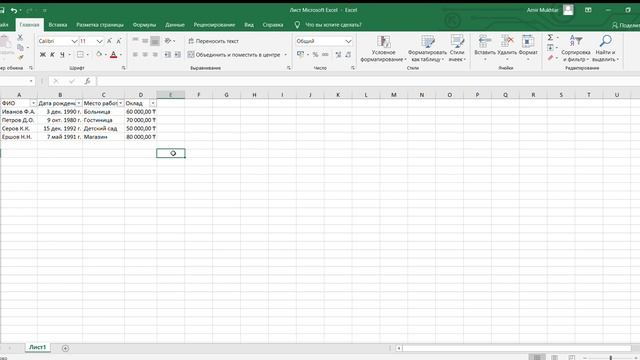Toggle align text left
This screenshot has height=360, width=640.
tap(135, 54)
